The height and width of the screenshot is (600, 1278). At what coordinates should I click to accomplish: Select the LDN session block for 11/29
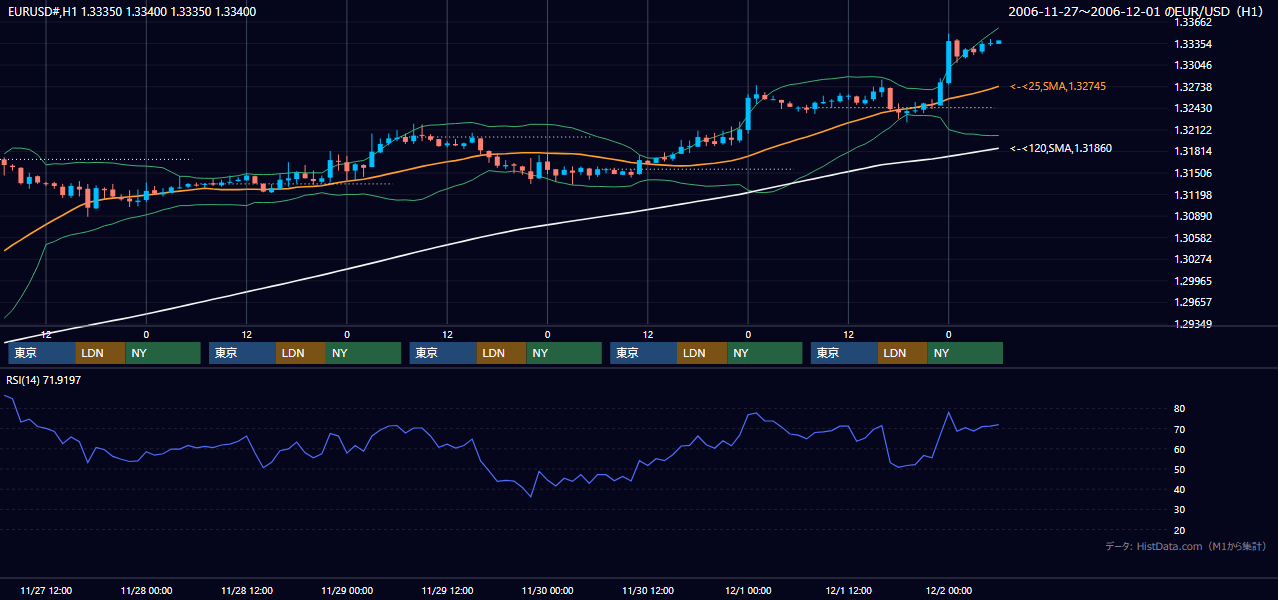(501, 353)
